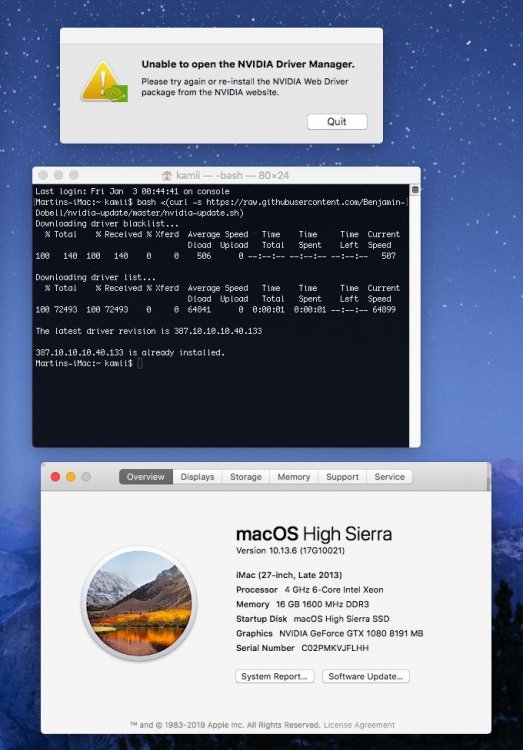Open the Memory tab
Screen dimensions: 523x750
click(x=294, y=477)
